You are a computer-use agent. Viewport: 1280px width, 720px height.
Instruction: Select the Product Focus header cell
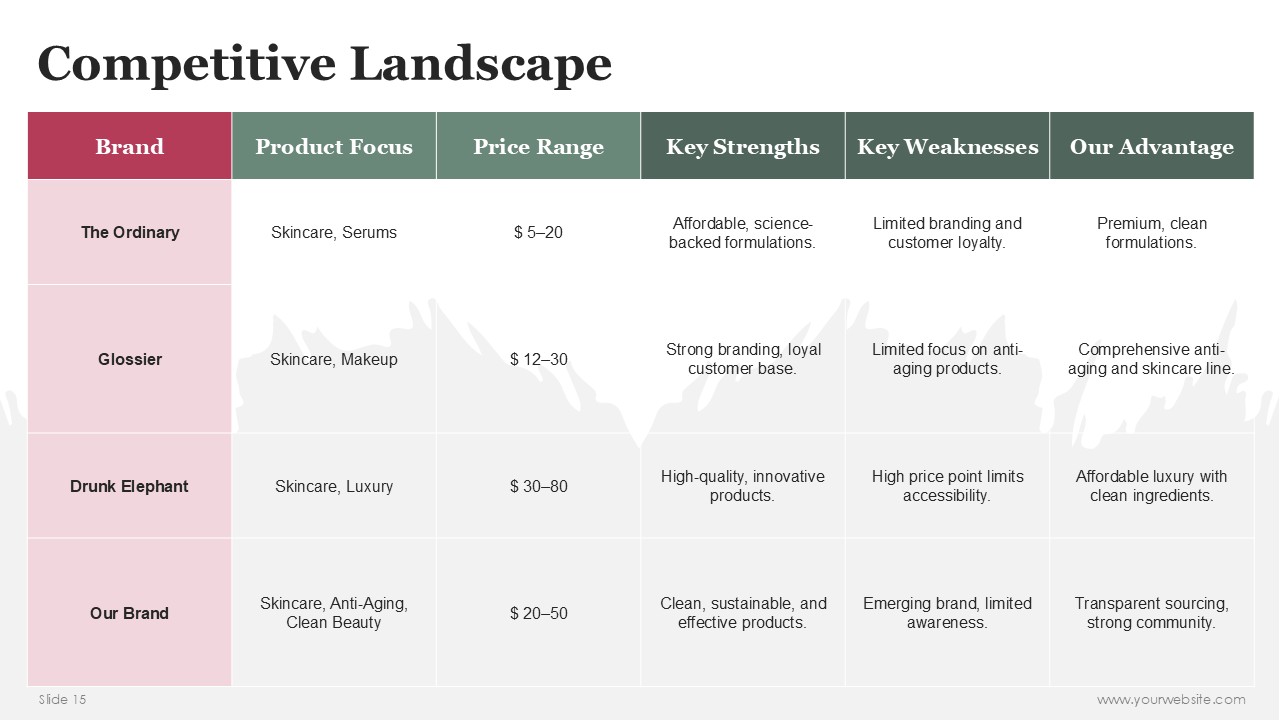(334, 146)
